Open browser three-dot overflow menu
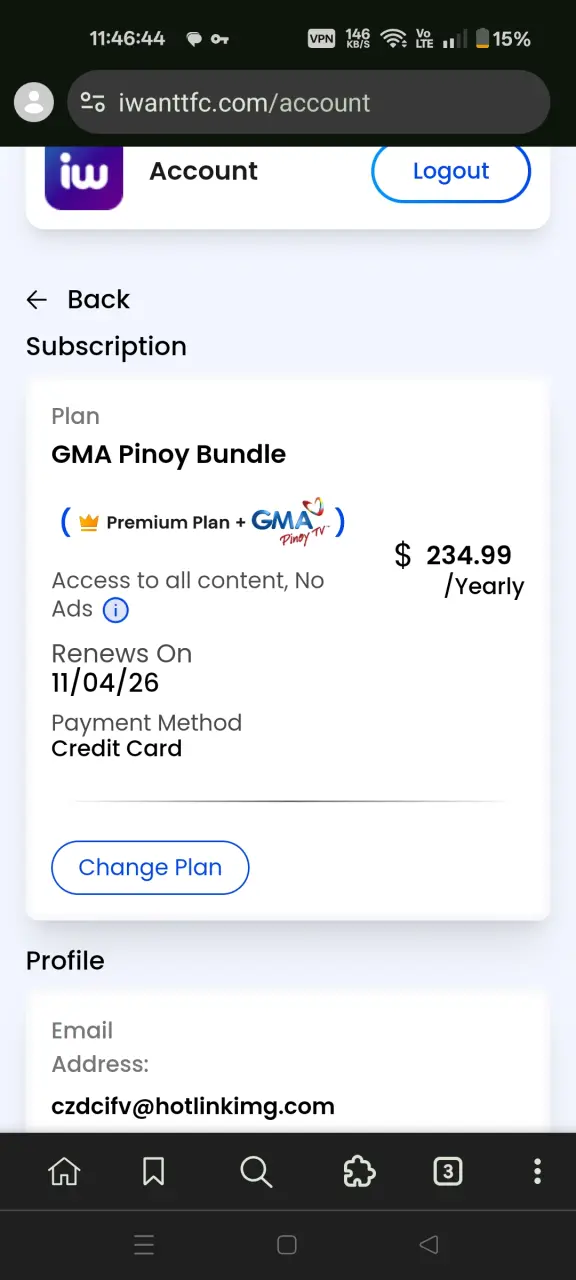Screen dimensions: 576x1280 [537, 1171]
